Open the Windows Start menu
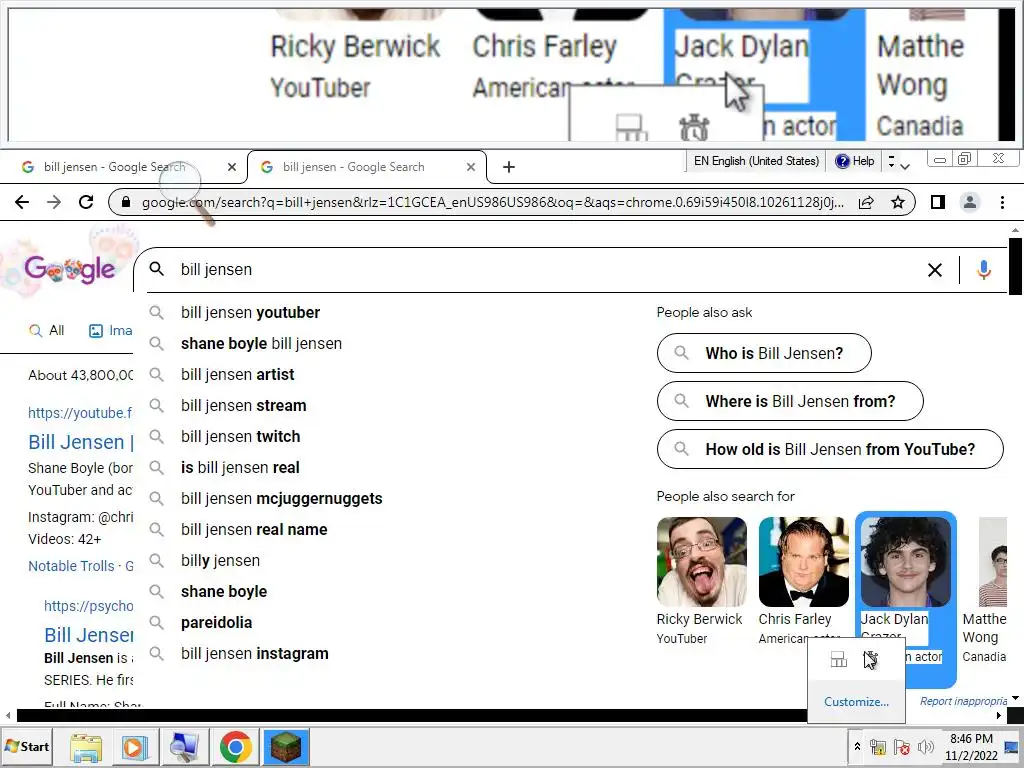 click(27, 746)
